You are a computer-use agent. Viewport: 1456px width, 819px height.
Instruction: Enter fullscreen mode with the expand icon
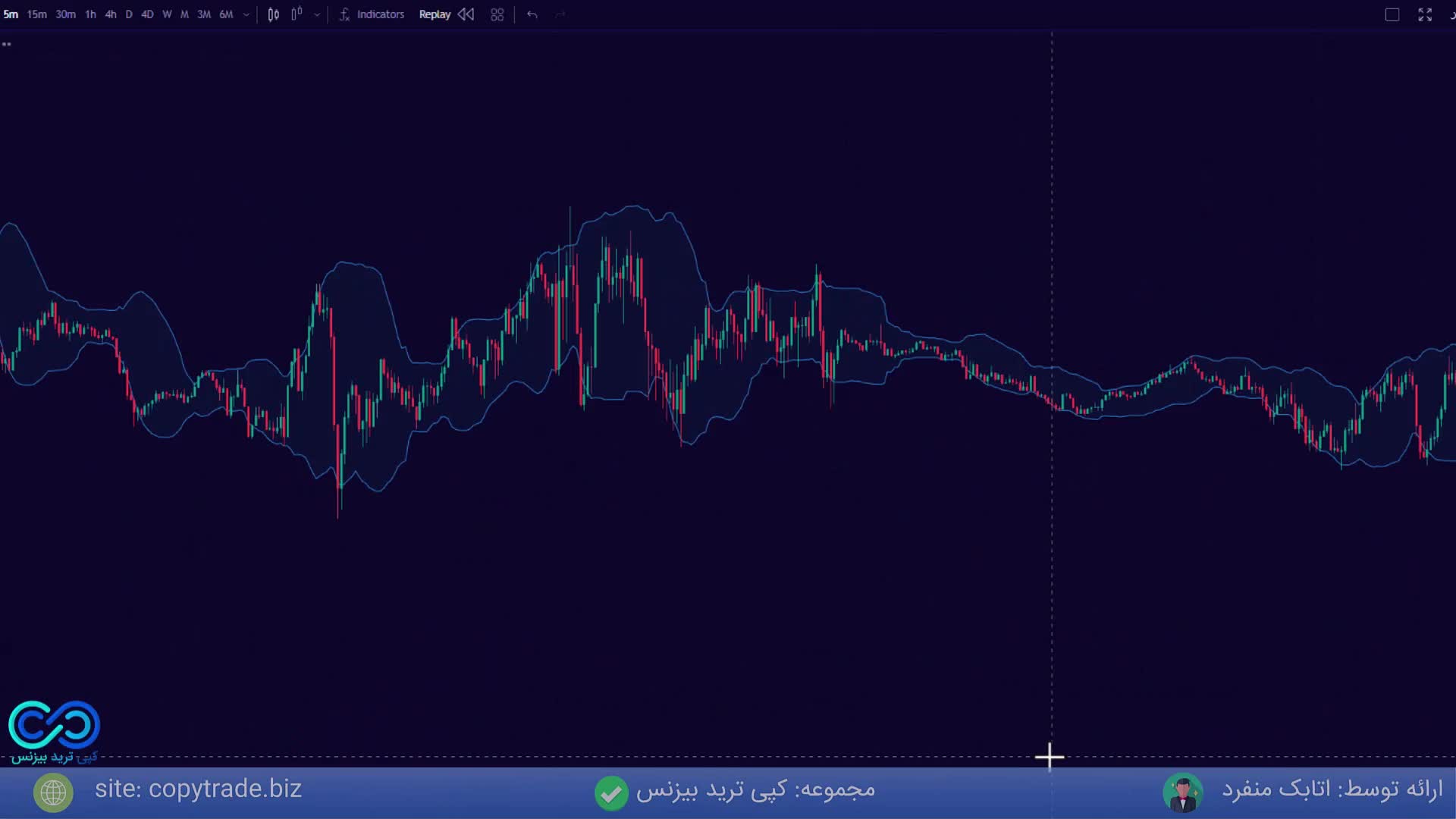[1425, 14]
